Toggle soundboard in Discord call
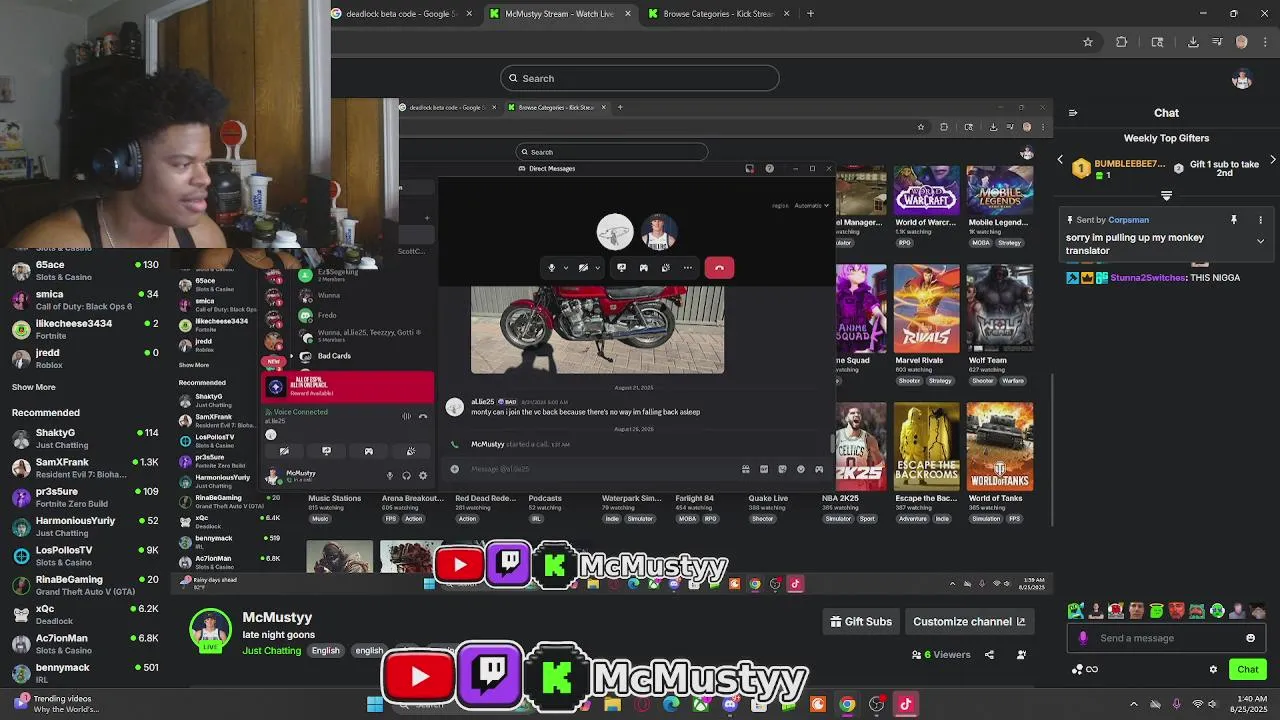 [665, 267]
